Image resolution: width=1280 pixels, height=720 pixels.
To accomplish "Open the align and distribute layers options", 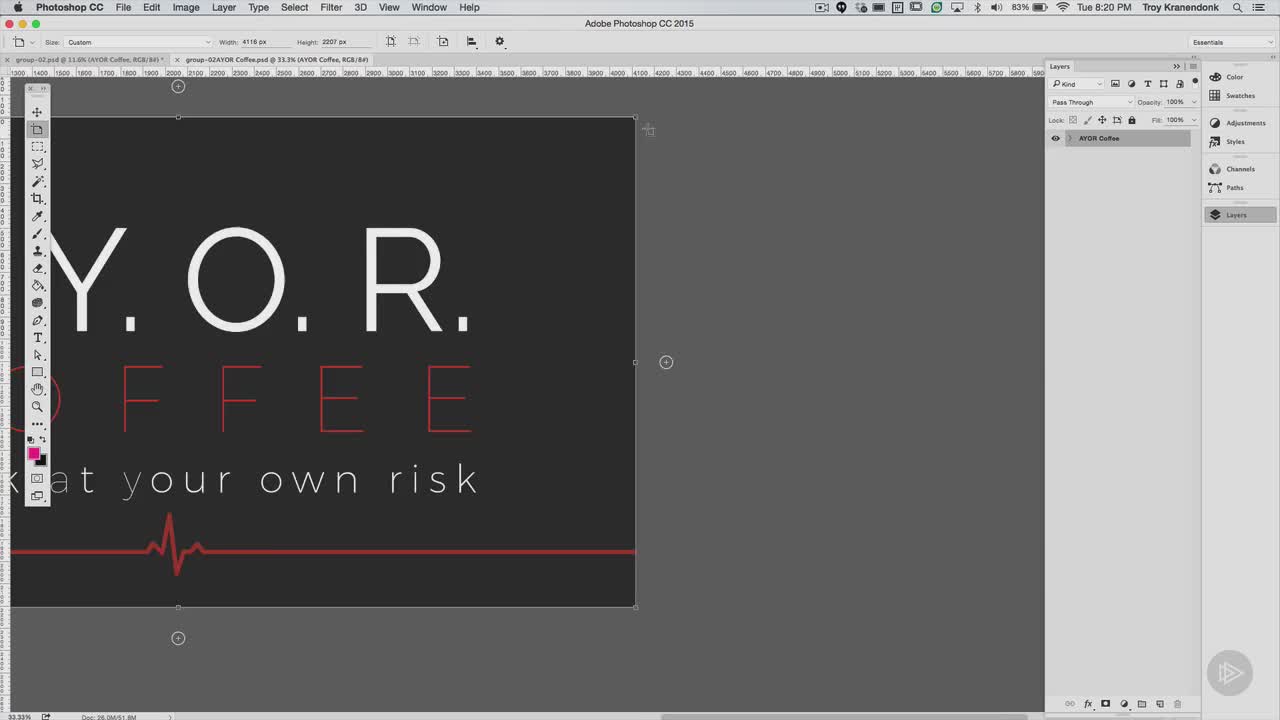I will (x=471, y=42).
